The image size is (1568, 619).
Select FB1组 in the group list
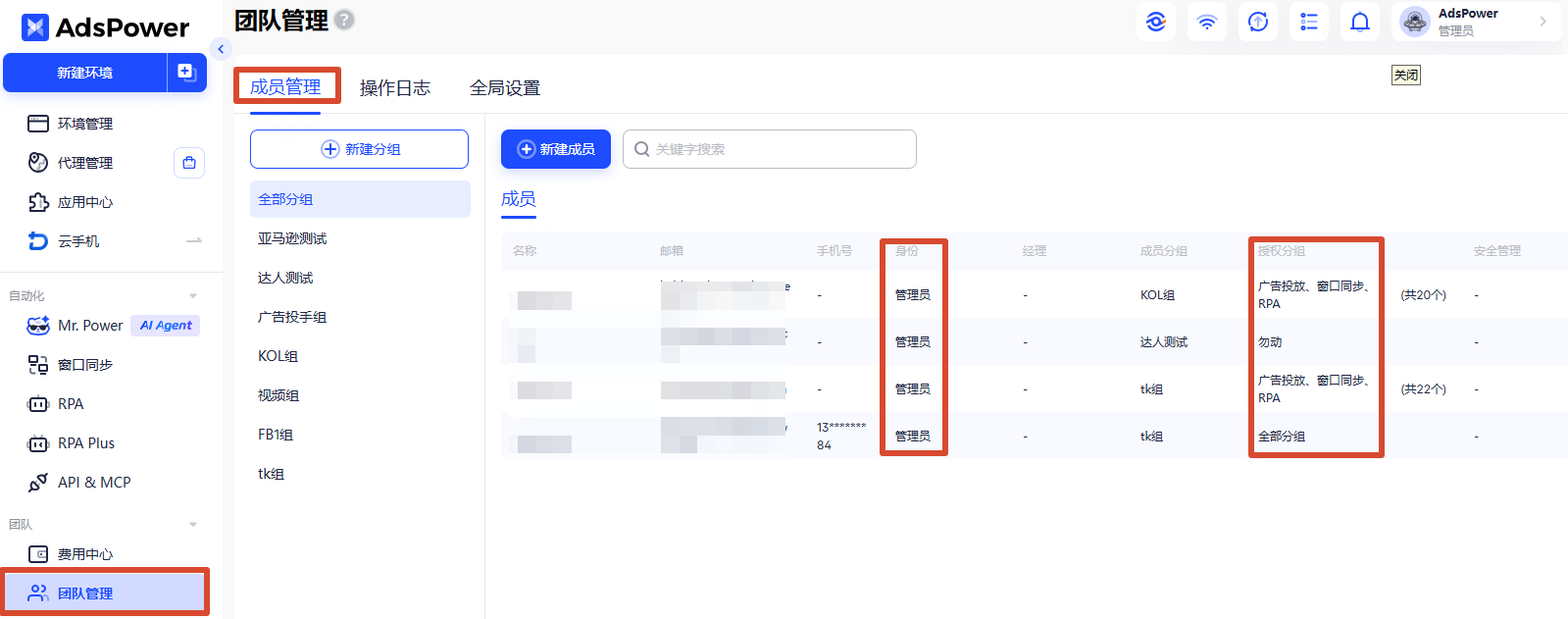(276, 435)
